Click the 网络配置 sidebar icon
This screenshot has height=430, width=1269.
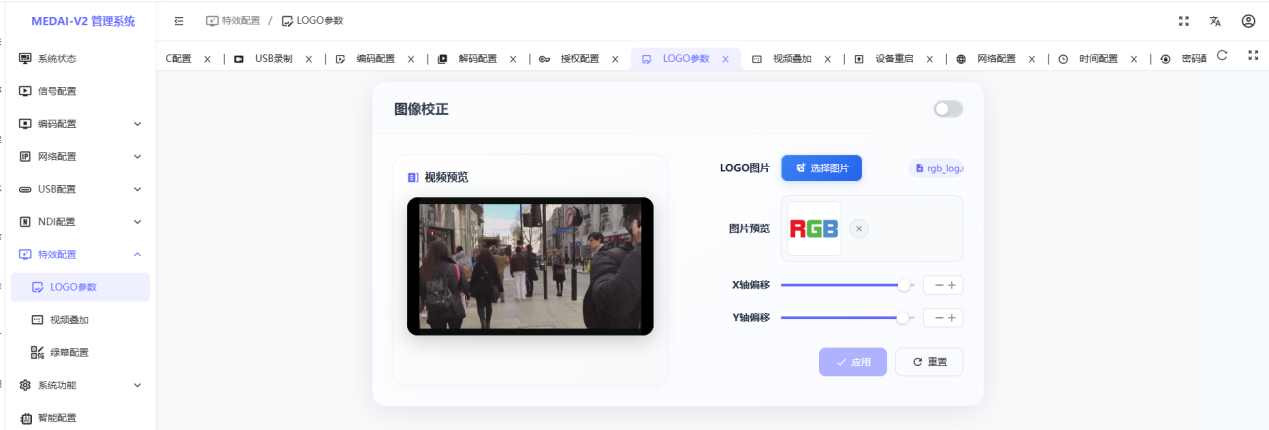[x=25, y=156]
